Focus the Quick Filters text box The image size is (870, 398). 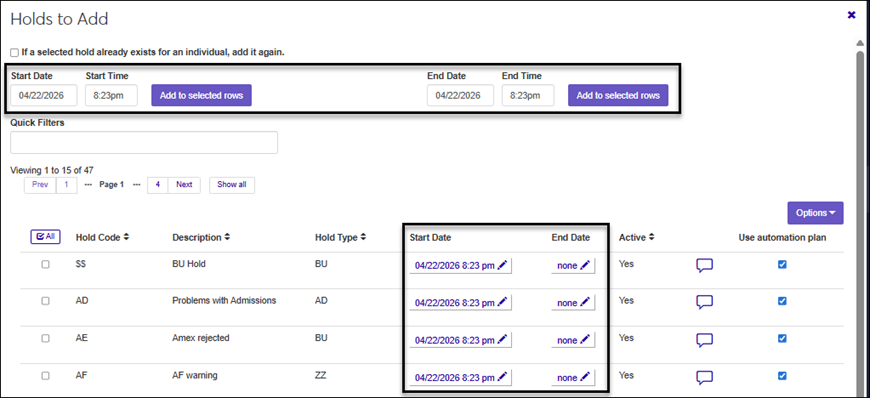[144, 143]
